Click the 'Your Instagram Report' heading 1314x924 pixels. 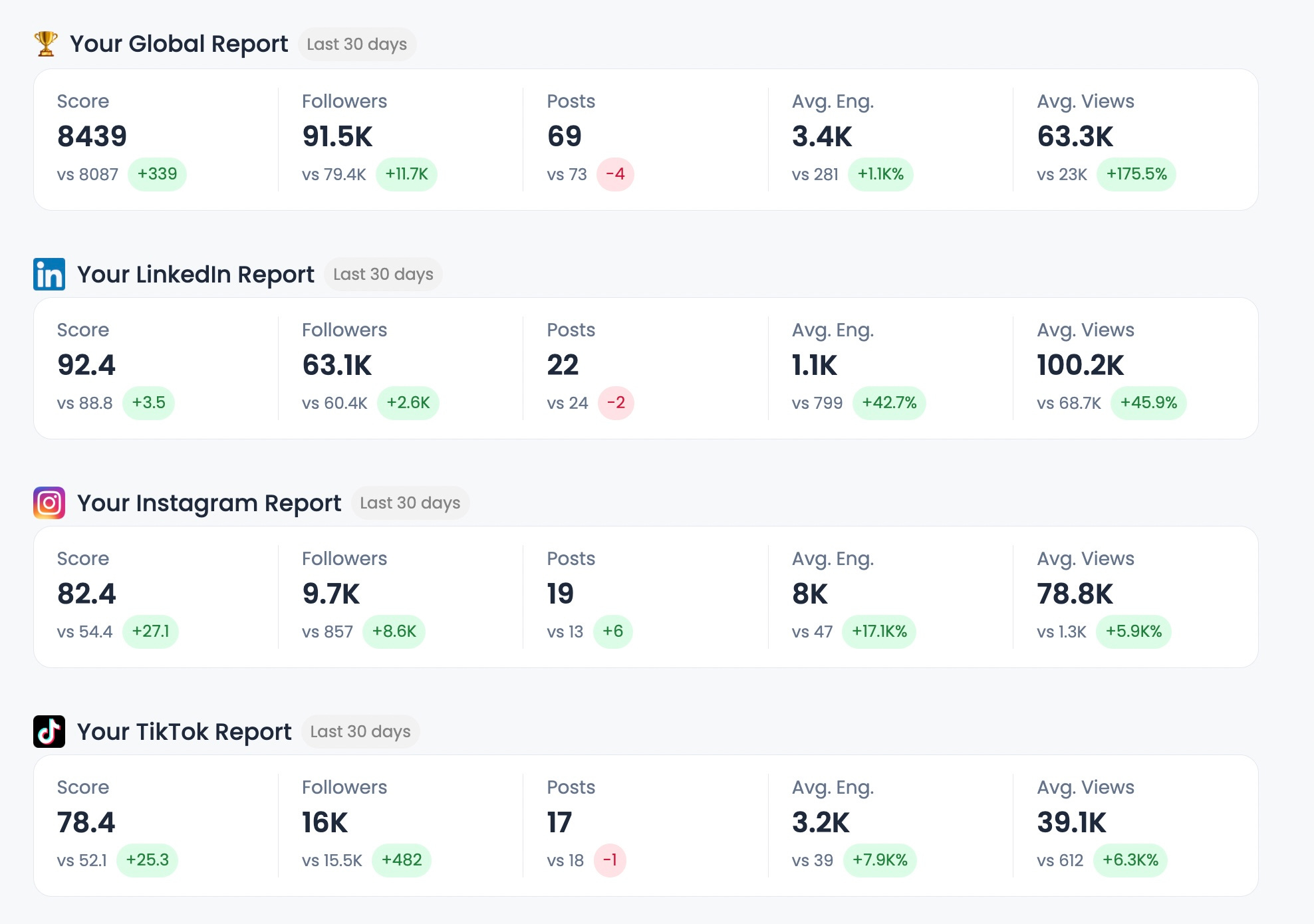pyautogui.click(x=209, y=503)
